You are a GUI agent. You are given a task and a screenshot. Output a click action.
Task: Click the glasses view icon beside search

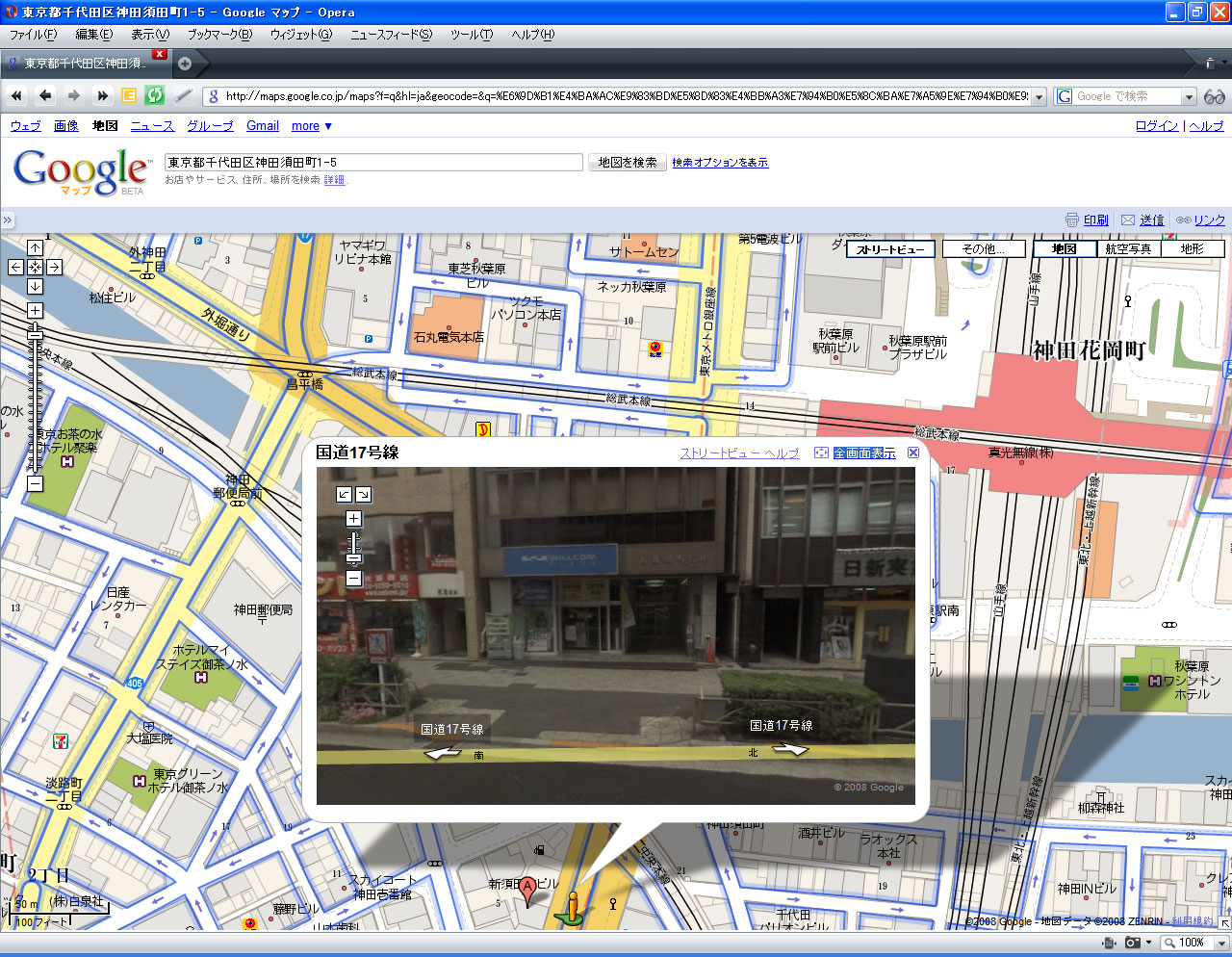[1215, 96]
